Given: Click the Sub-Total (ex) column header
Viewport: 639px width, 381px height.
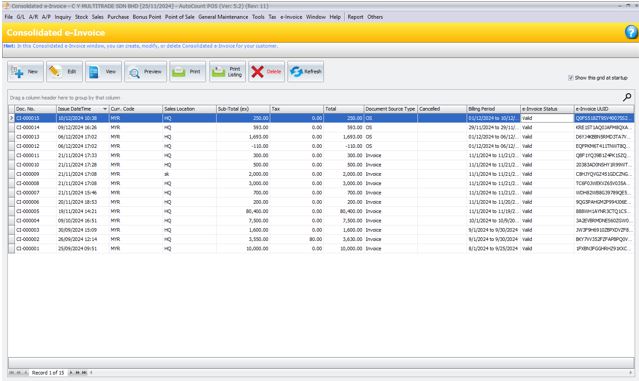Looking at the screenshot, I should [243, 109].
